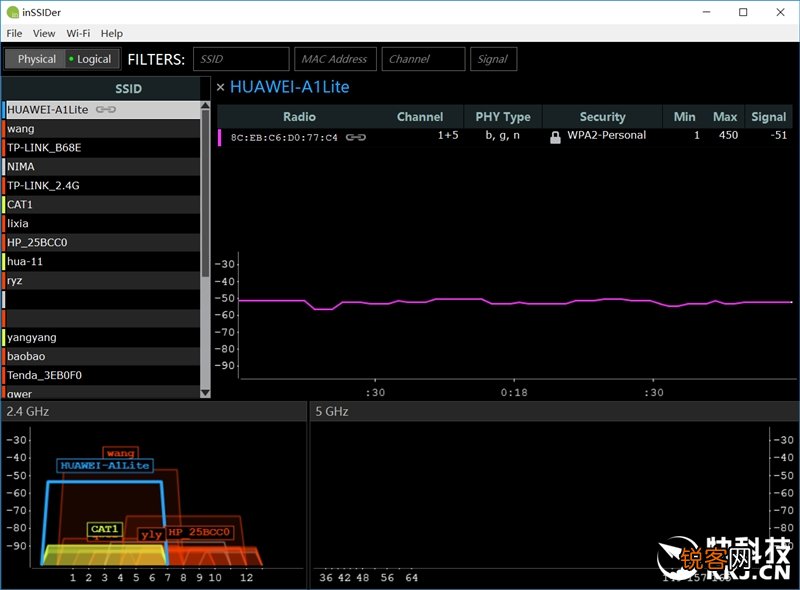Viewport: 800px width, 590px height.
Task: Sort by Radio column header
Action: coord(299,117)
